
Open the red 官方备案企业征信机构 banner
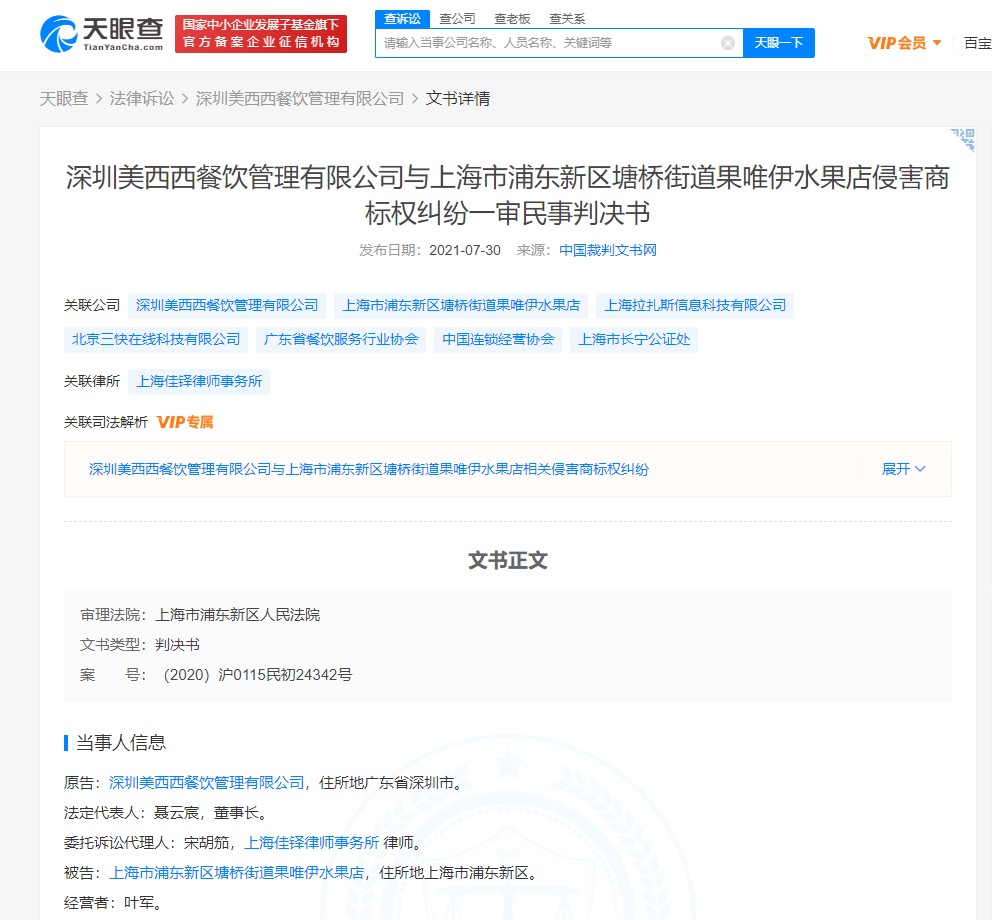coord(261,34)
